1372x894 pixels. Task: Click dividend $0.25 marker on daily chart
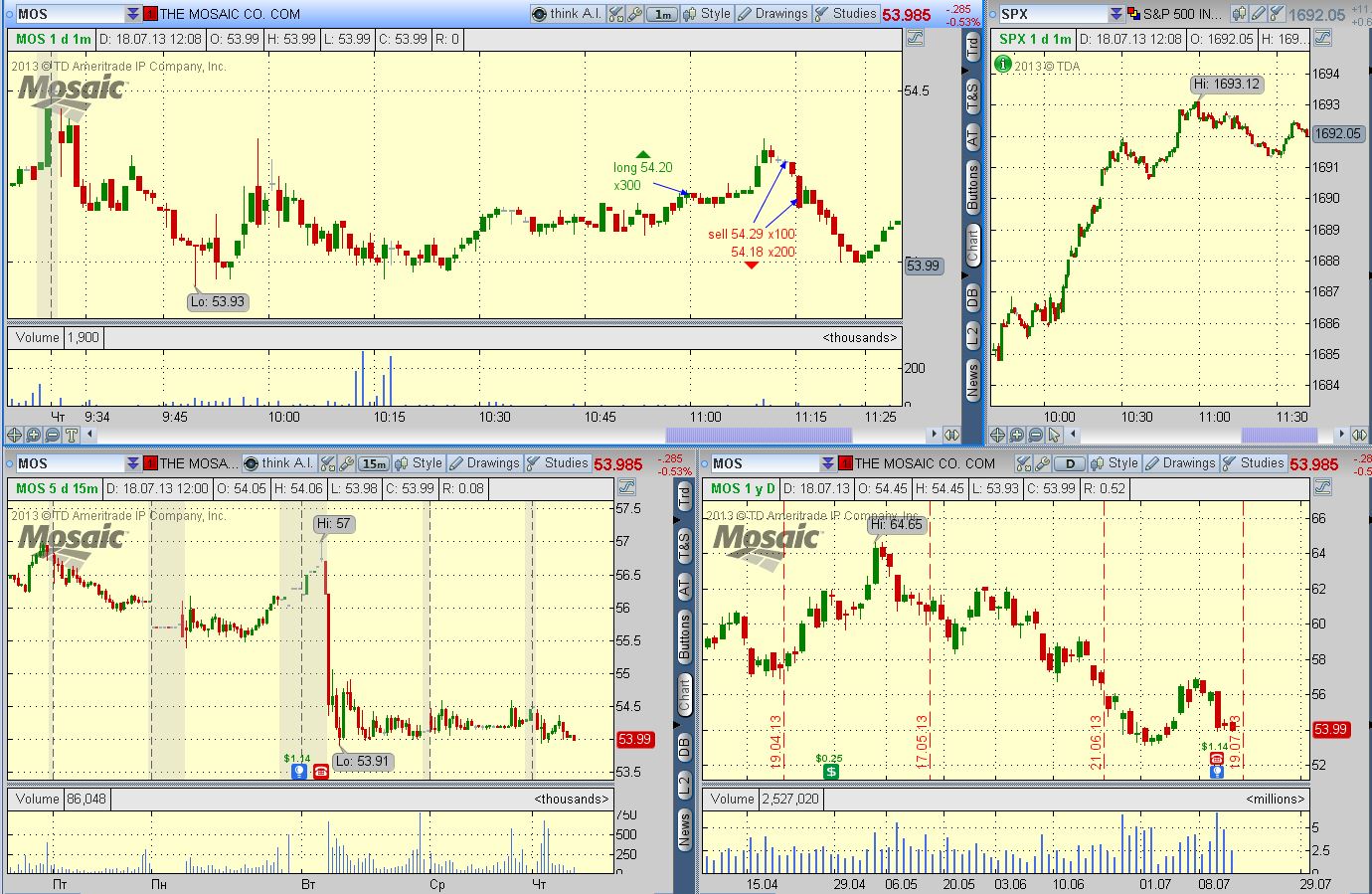pos(831,771)
